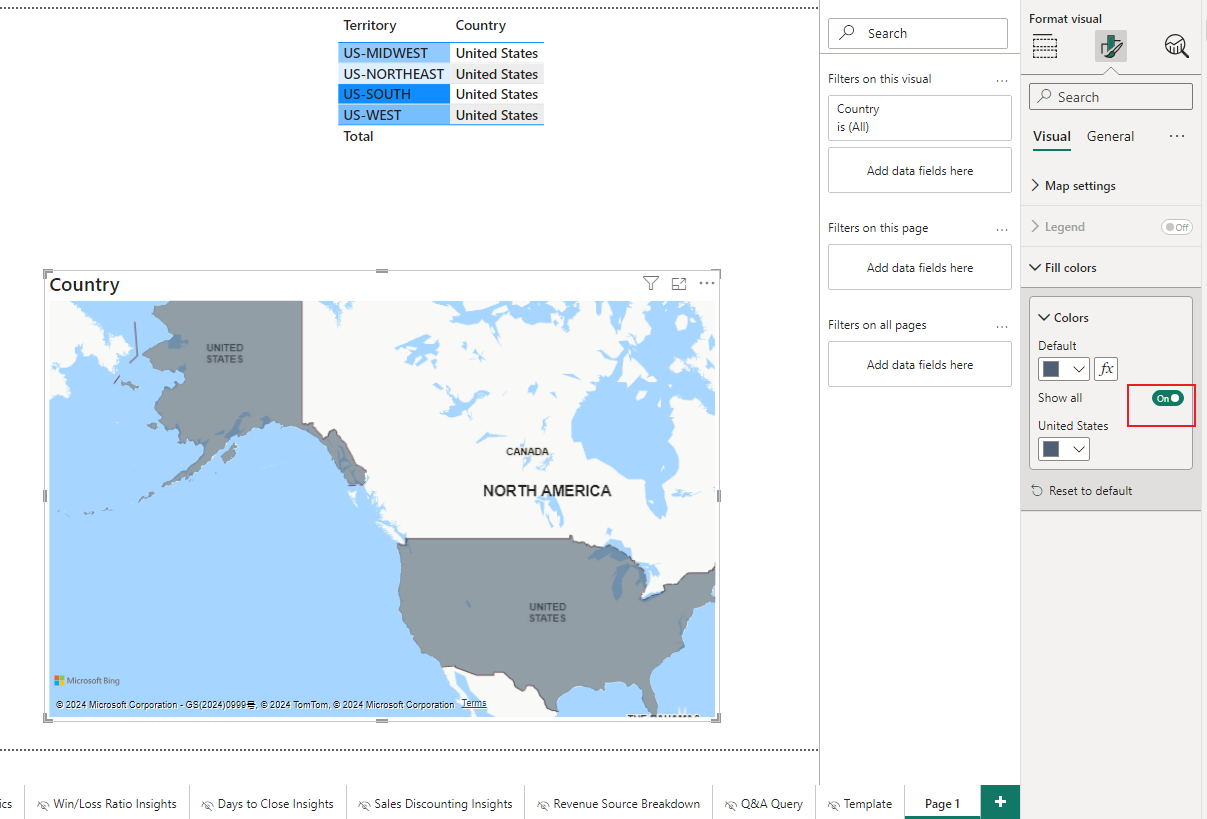Click the Total row label
1207x819 pixels.
click(359, 136)
